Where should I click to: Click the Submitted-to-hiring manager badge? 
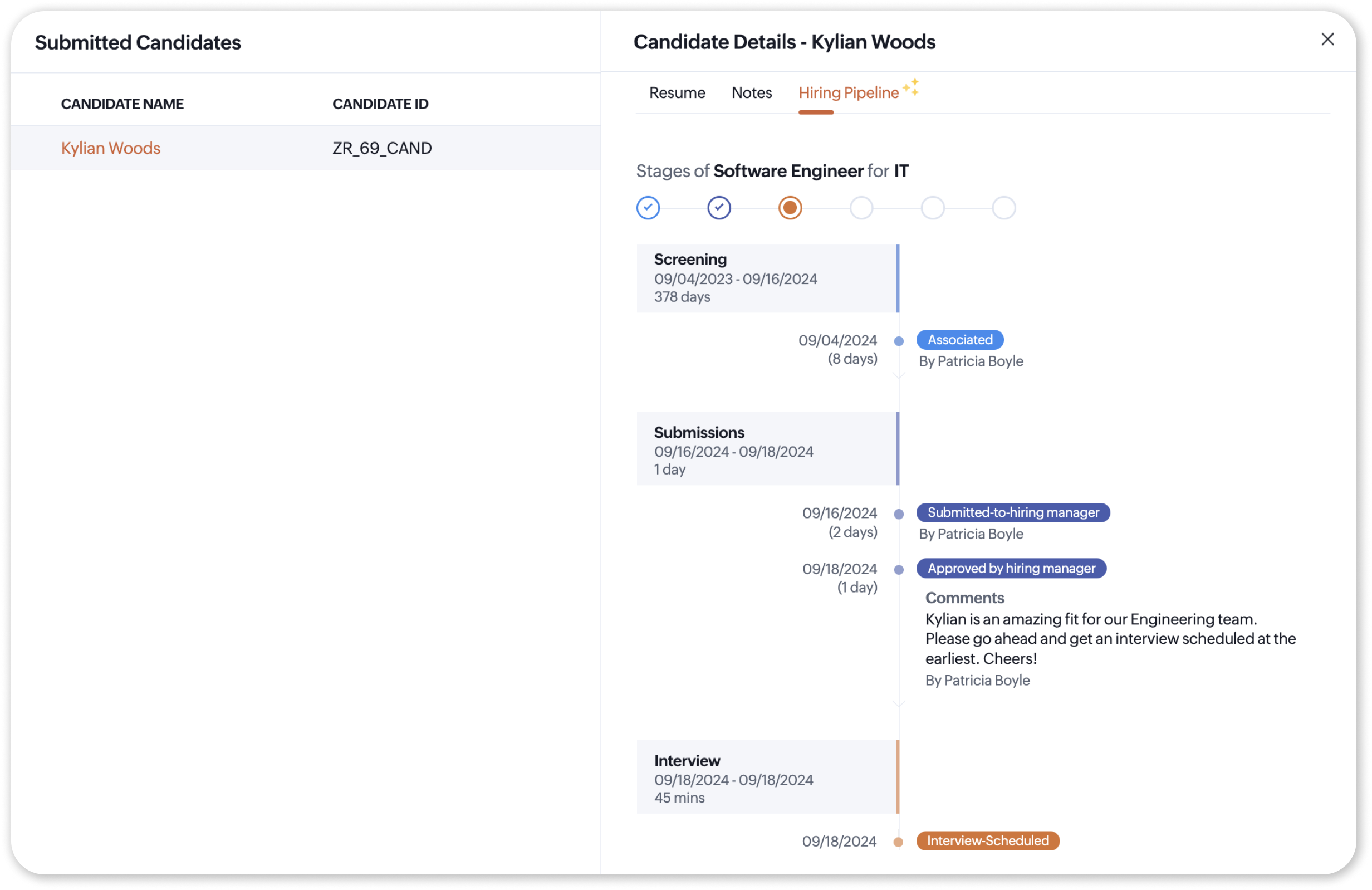coord(1012,512)
